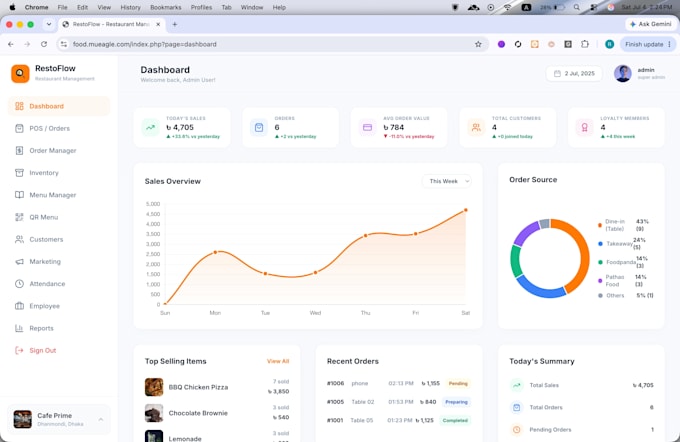Click the Customers sidebar icon
The height and width of the screenshot is (442, 680).
pyautogui.click(x=19, y=239)
